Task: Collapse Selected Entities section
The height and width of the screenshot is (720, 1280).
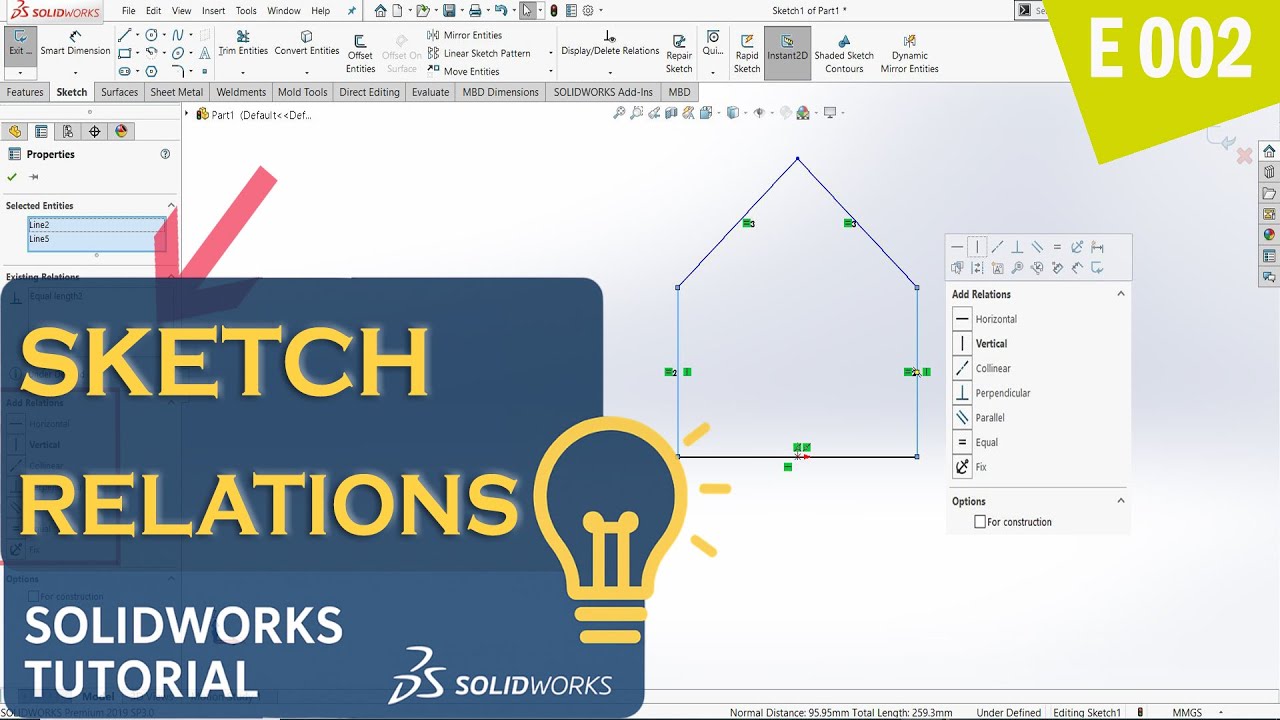Action: 171,206
